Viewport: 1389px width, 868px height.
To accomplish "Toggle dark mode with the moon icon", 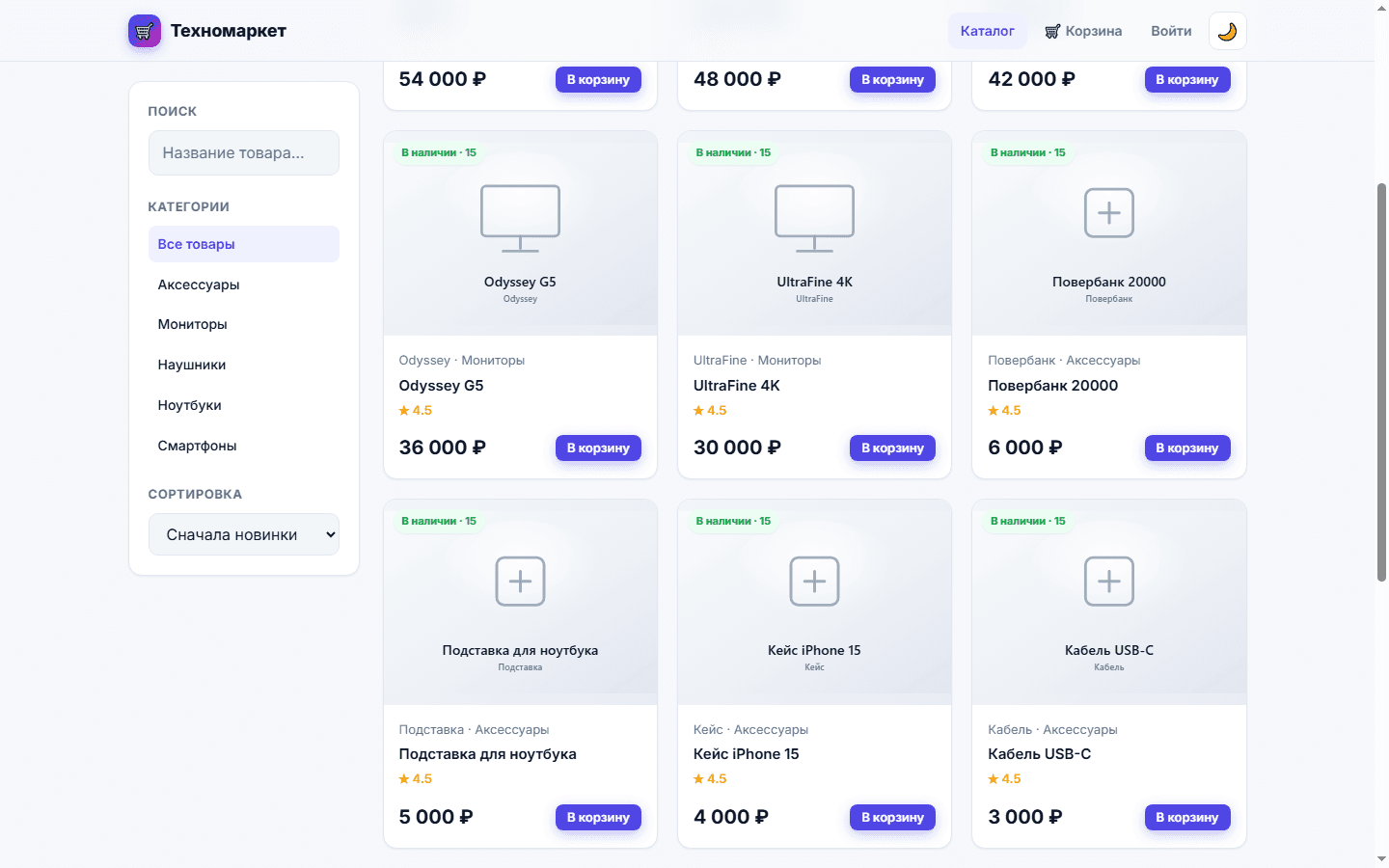I will point(1227,31).
